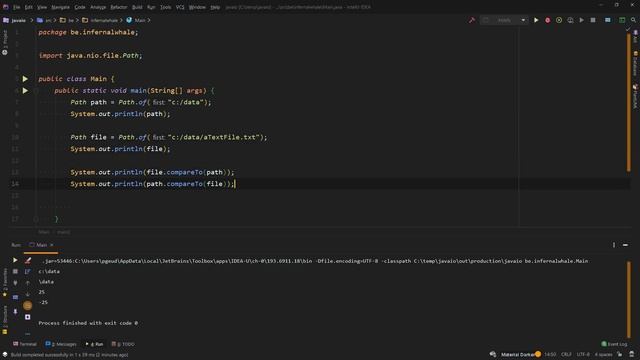This screenshot has width=640, height=360.
Task: Open Run panel options with the vertical dots icon
Action: 614,245
